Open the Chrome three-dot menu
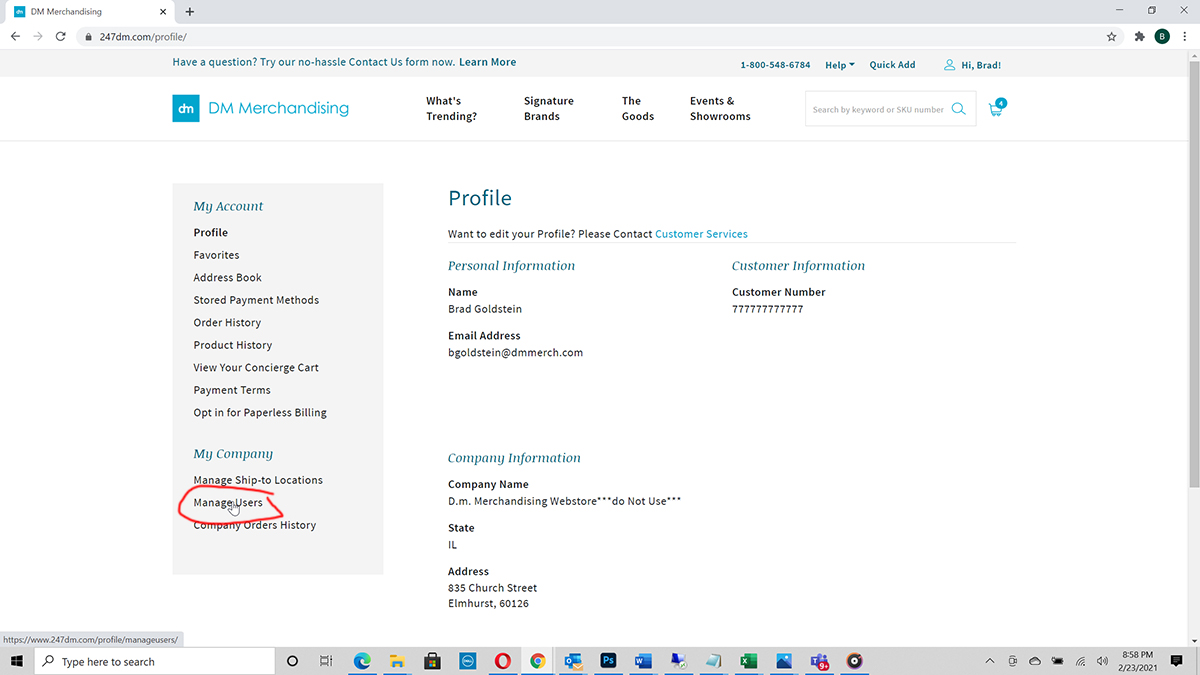The width and height of the screenshot is (1200, 675). tap(1184, 36)
